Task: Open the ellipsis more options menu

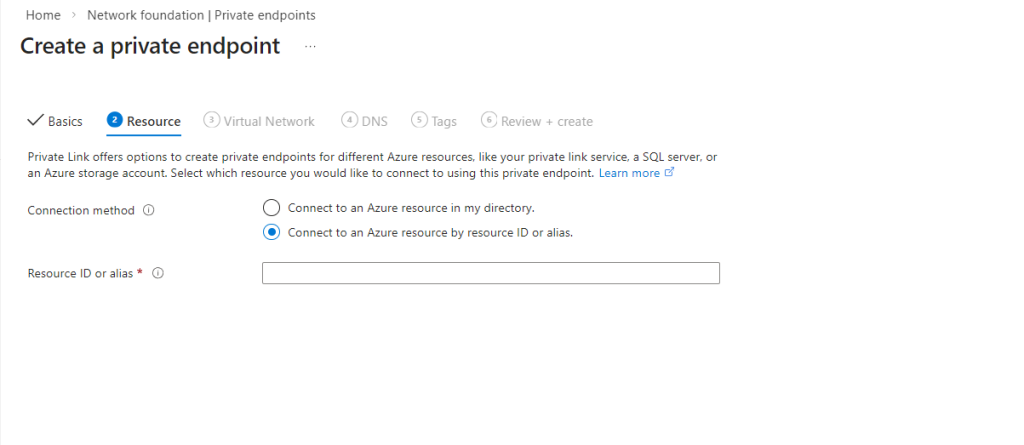Action: (311, 47)
